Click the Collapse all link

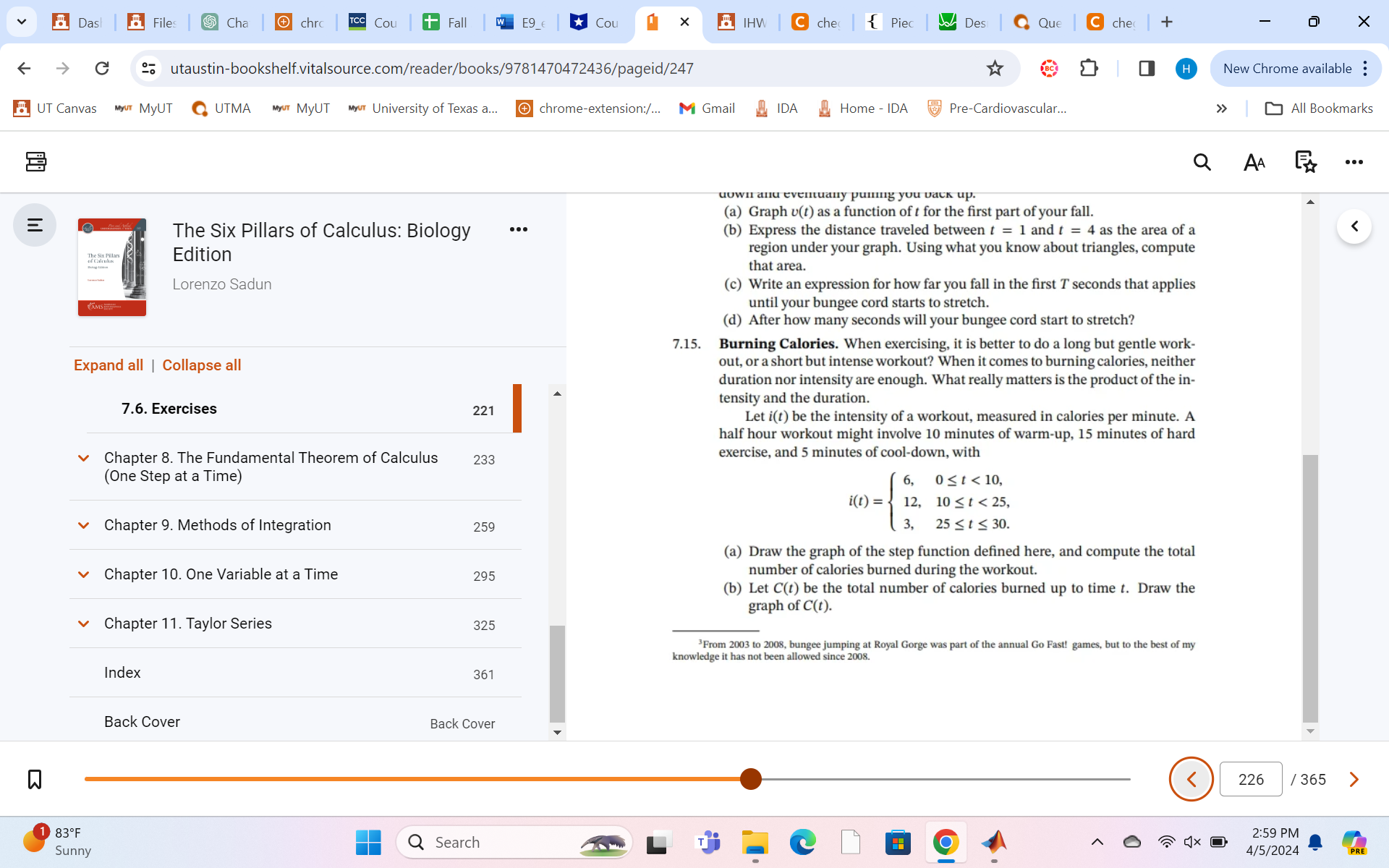coord(201,365)
